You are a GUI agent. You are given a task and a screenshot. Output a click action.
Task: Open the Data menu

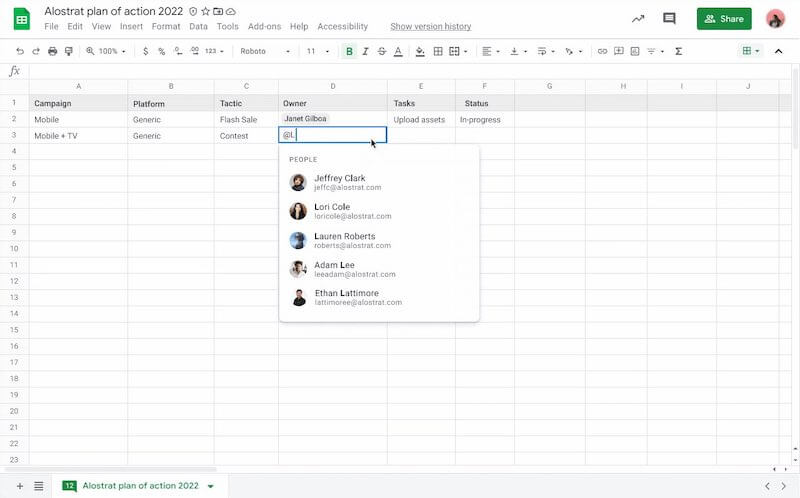tap(198, 26)
